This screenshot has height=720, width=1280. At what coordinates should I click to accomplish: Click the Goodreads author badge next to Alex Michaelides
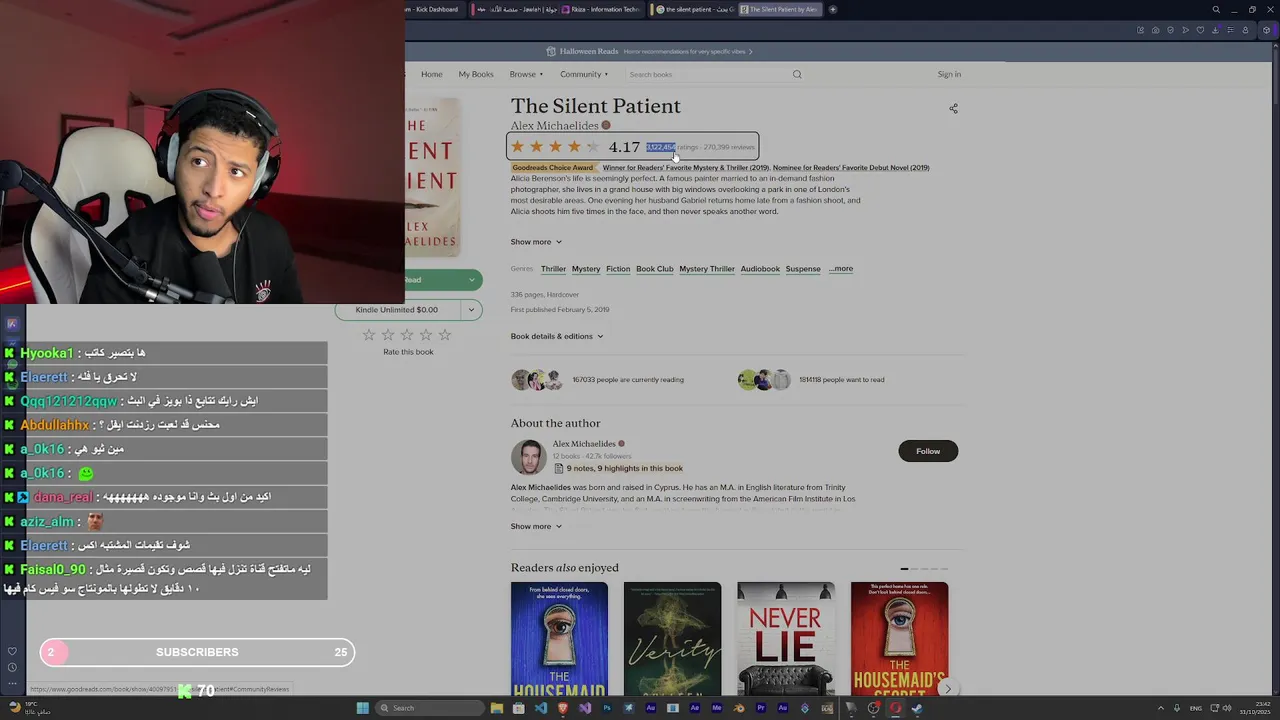[x=605, y=125]
